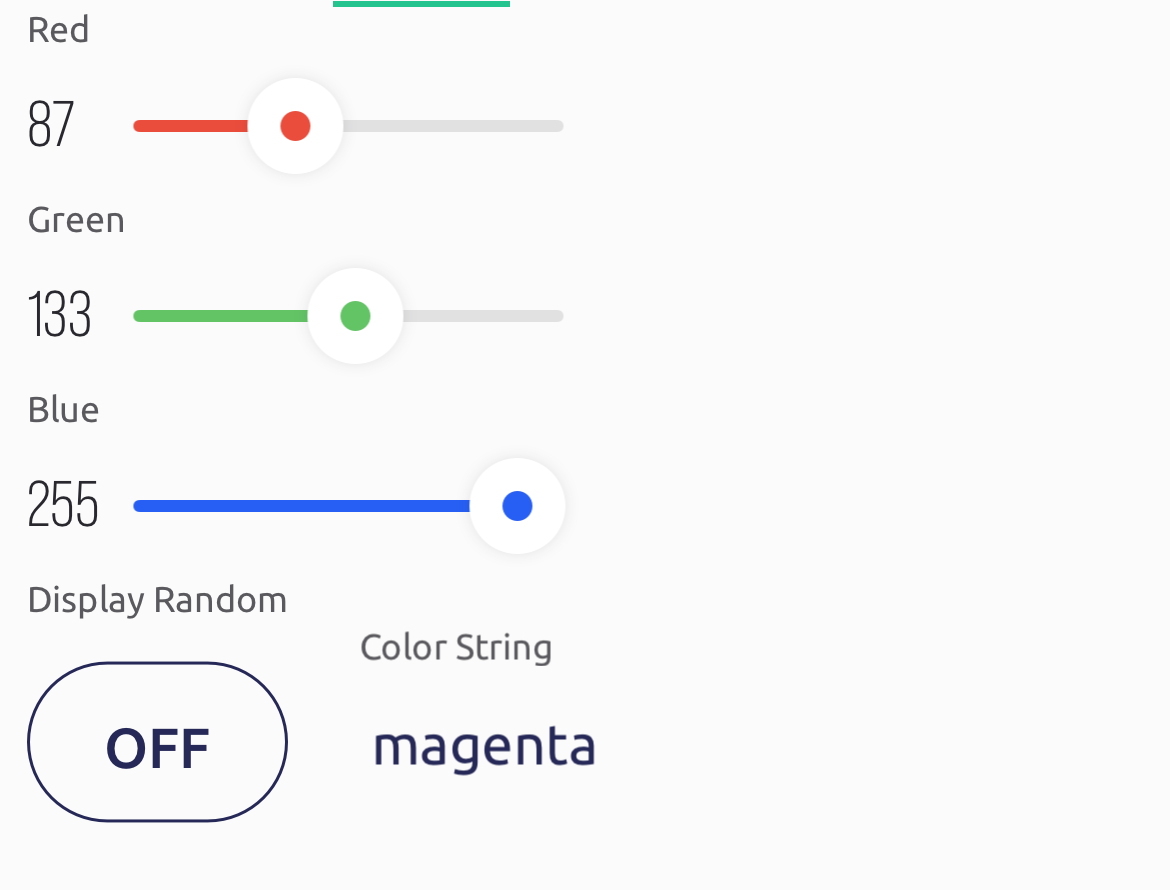Select the magenta color string value

pyautogui.click(x=484, y=748)
